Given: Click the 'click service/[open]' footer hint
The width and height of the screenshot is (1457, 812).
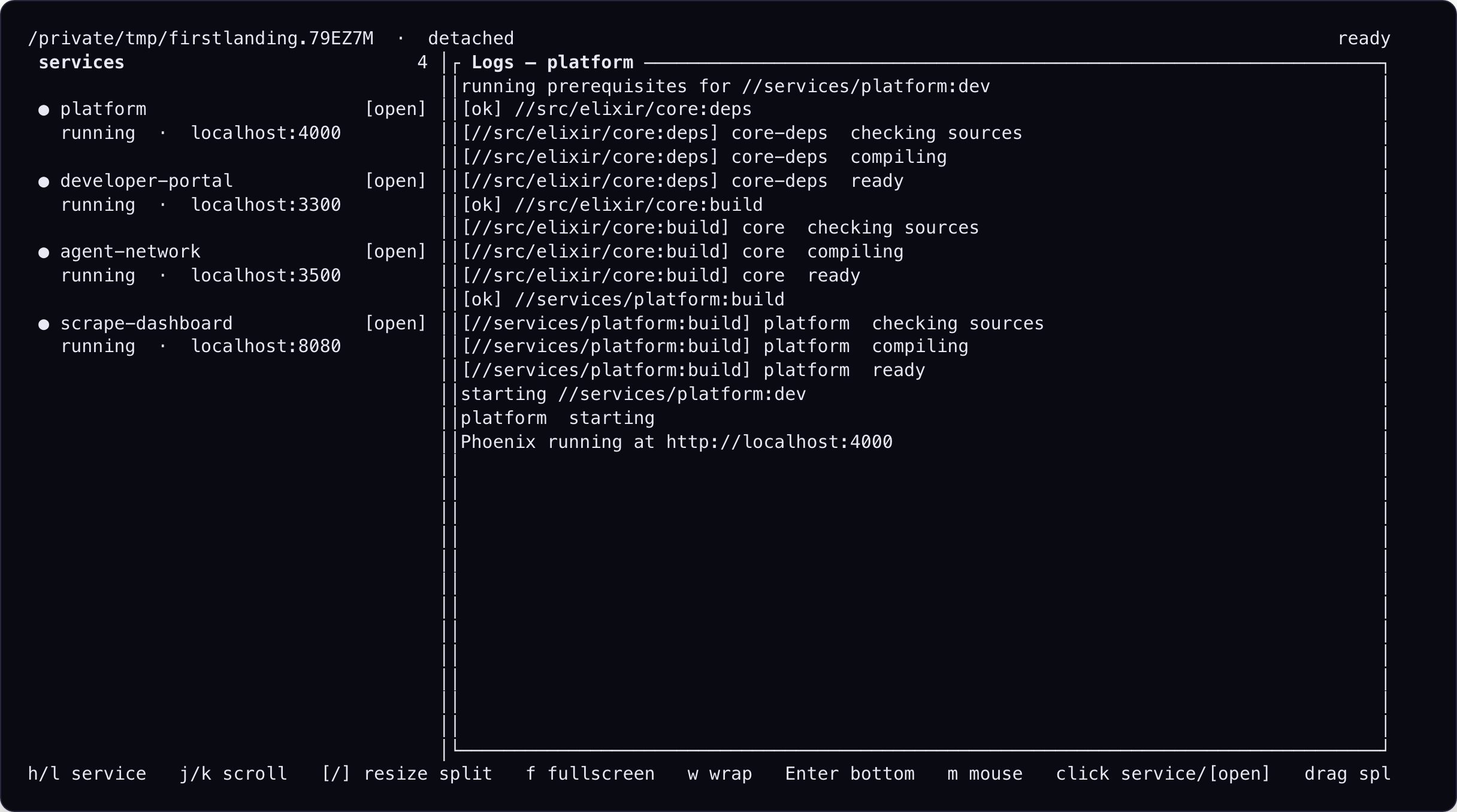Looking at the screenshot, I should coord(1163,774).
